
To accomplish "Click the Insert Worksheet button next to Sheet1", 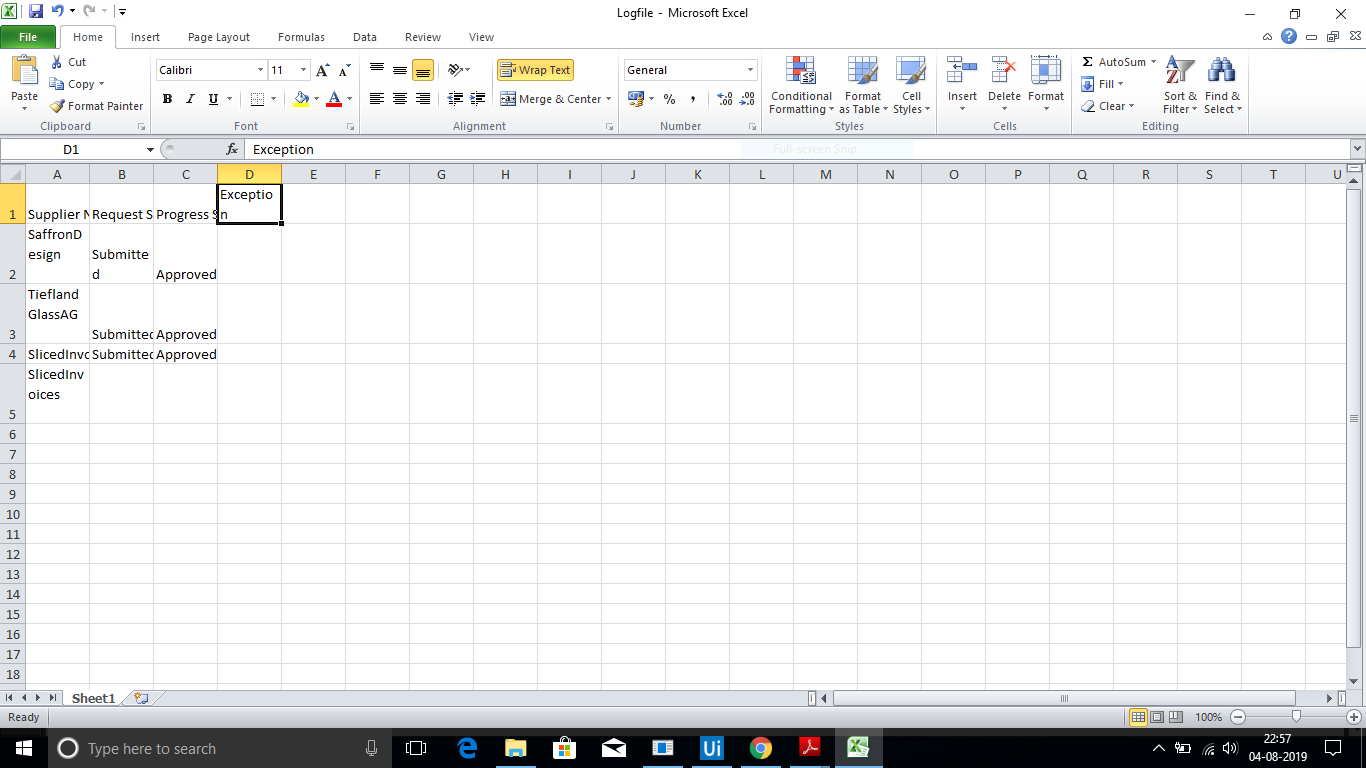I will point(139,698).
